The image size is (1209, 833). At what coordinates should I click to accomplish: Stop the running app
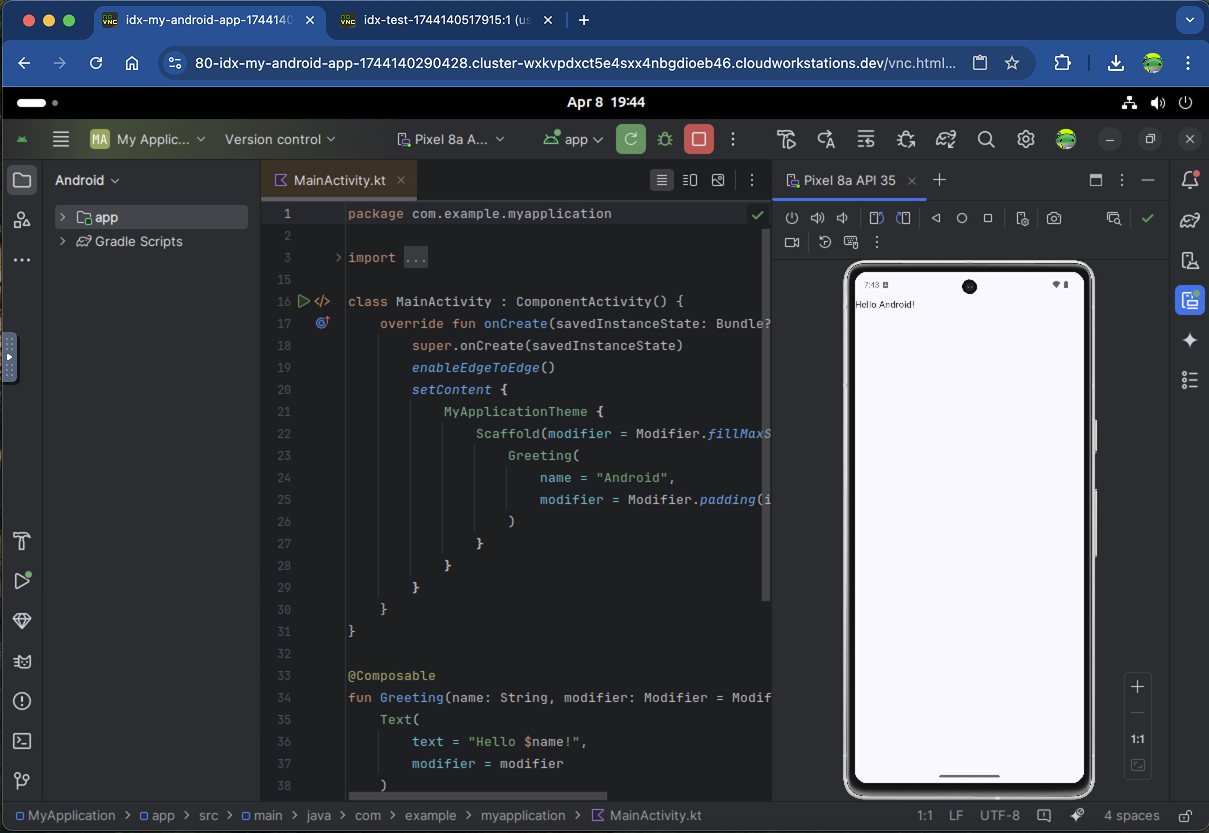pyautogui.click(x=699, y=139)
